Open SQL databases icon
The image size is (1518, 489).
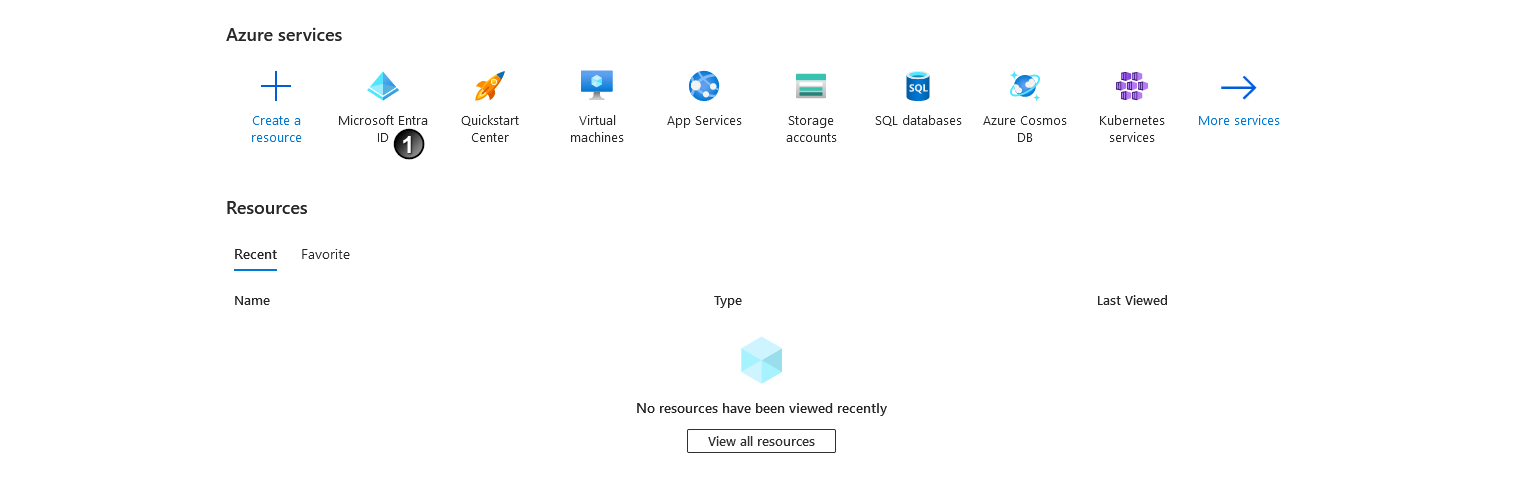point(918,86)
